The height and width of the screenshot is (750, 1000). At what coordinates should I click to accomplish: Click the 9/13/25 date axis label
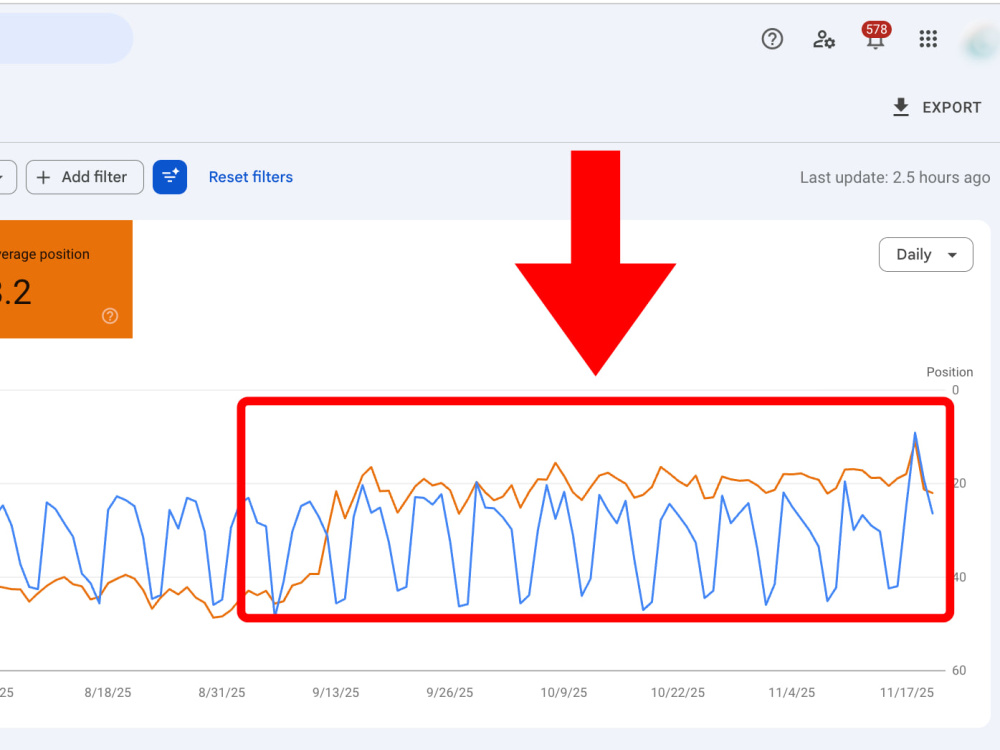tap(335, 693)
